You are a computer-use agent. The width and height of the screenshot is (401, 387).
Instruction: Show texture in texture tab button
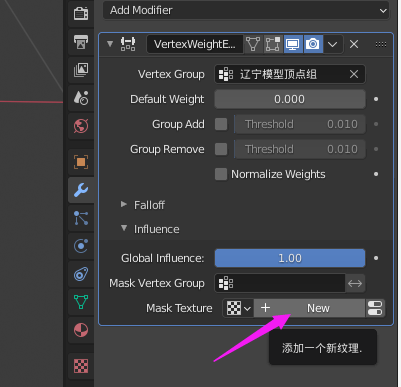[x=375, y=308]
